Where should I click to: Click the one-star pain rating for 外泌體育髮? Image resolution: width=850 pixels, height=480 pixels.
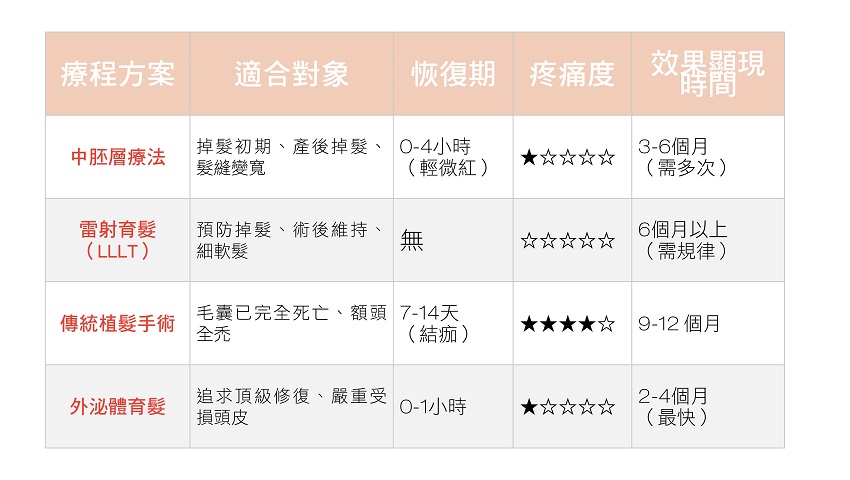567,408
